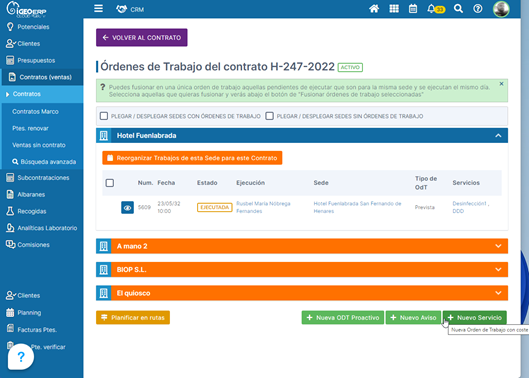Toggle plegar sedes sin órdenes de trabajo checkbox
This screenshot has width=529, height=378.
pyautogui.click(x=269, y=116)
